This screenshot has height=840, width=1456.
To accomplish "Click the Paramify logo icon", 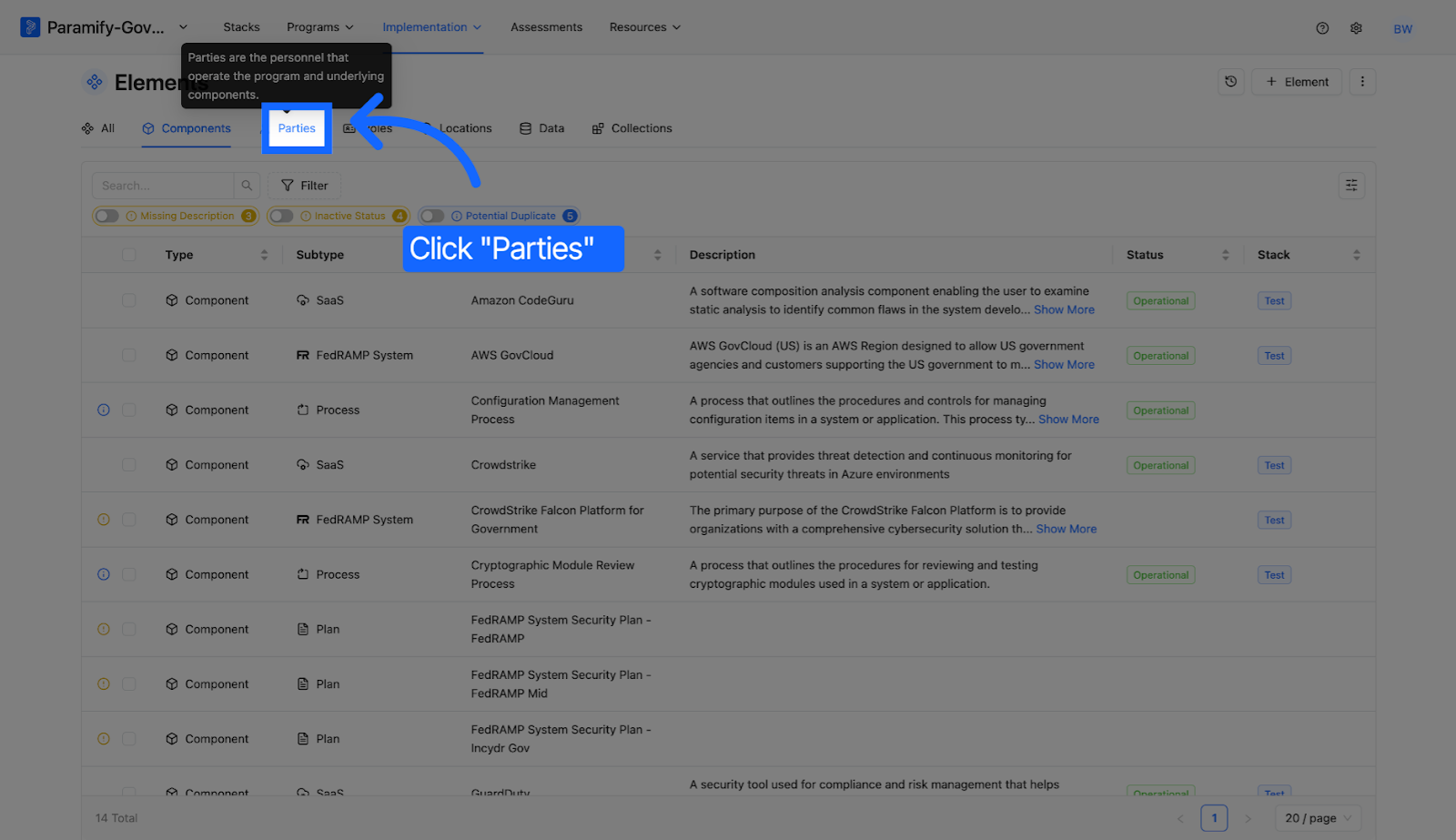I will [x=30, y=27].
